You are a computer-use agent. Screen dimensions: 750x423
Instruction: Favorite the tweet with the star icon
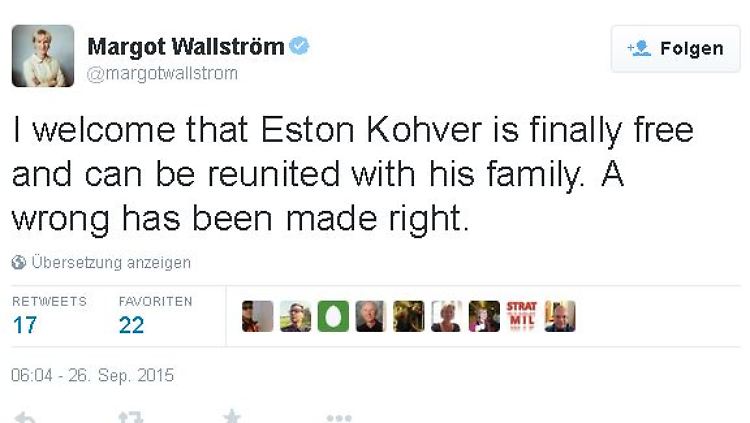(x=232, y=416)
